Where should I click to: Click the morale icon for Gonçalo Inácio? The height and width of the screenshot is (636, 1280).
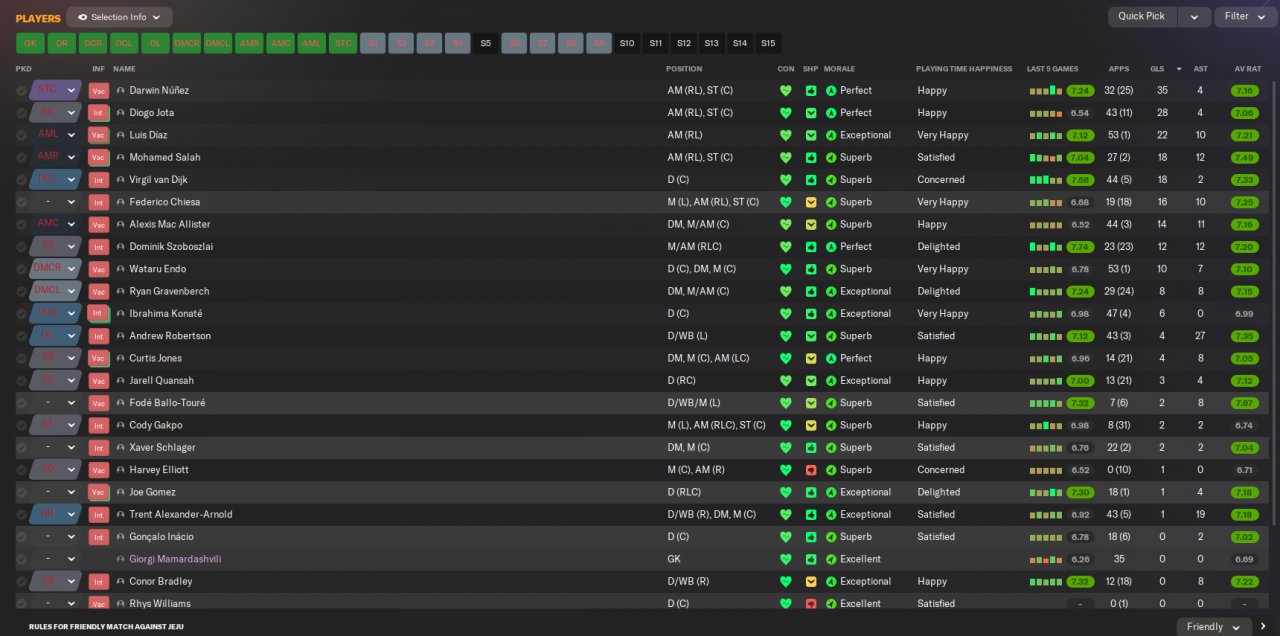tap(831, 537)
